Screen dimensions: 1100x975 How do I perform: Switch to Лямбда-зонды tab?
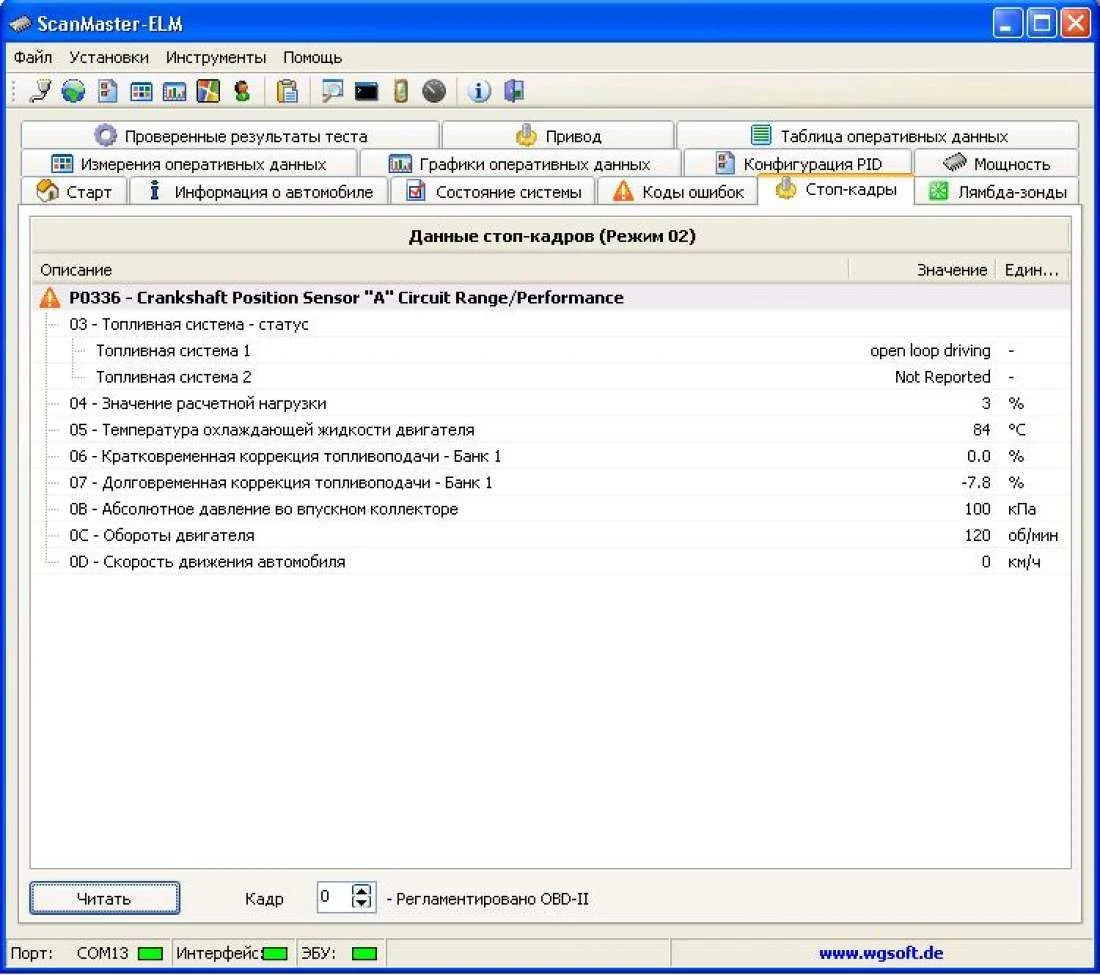(997, 191)
